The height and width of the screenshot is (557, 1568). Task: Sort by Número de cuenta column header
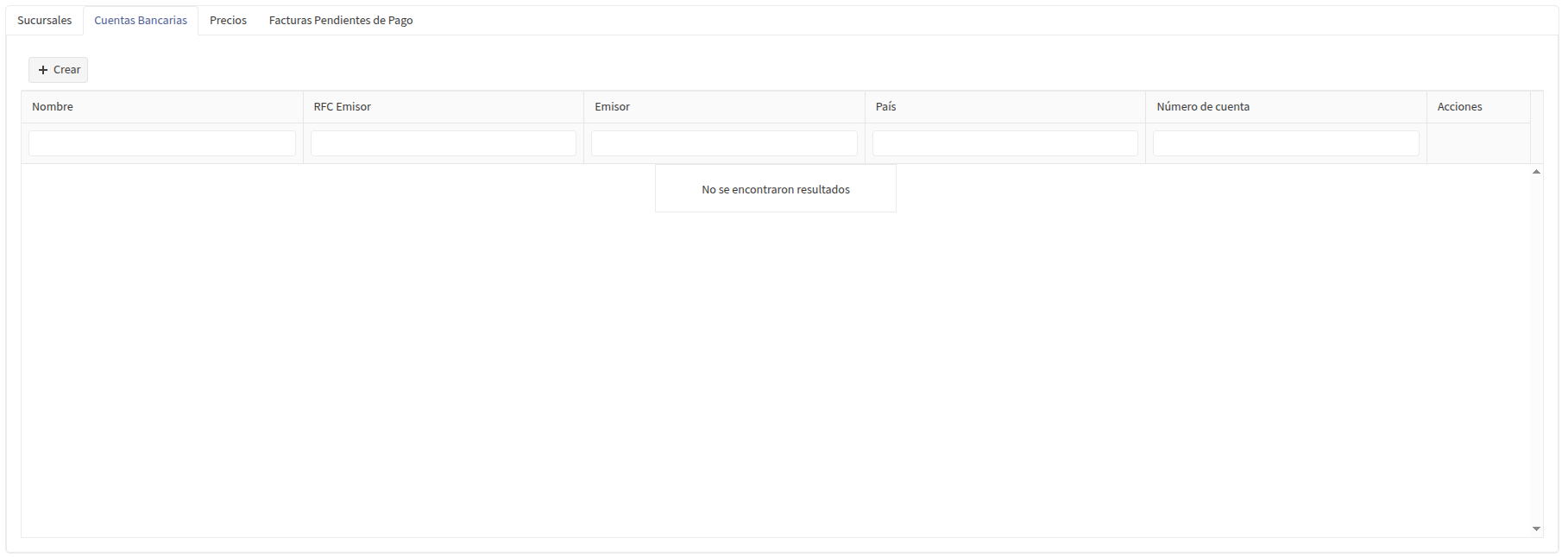click(1286, 107)
